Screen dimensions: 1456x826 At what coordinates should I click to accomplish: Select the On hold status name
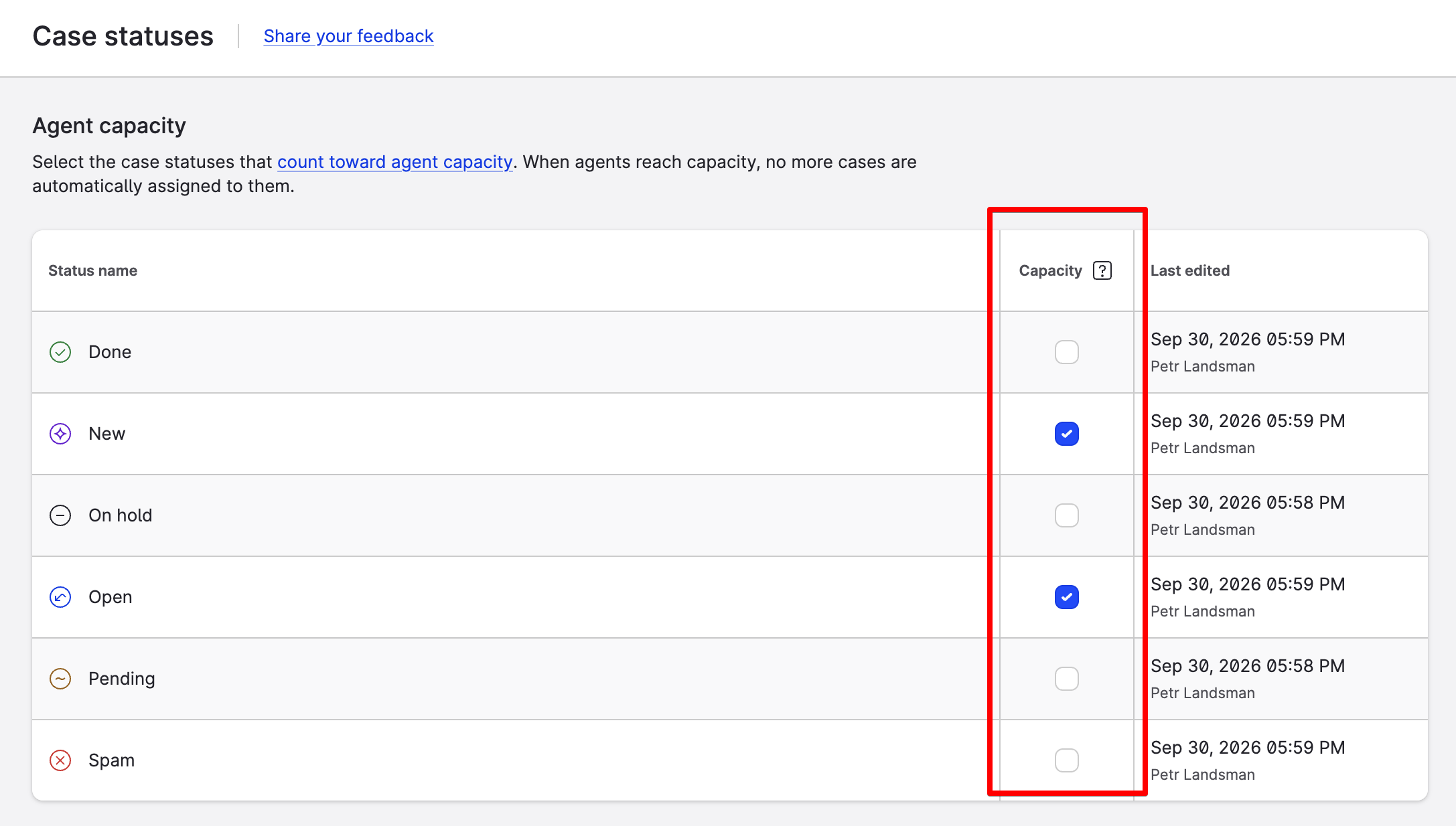(x=121, y=515)
